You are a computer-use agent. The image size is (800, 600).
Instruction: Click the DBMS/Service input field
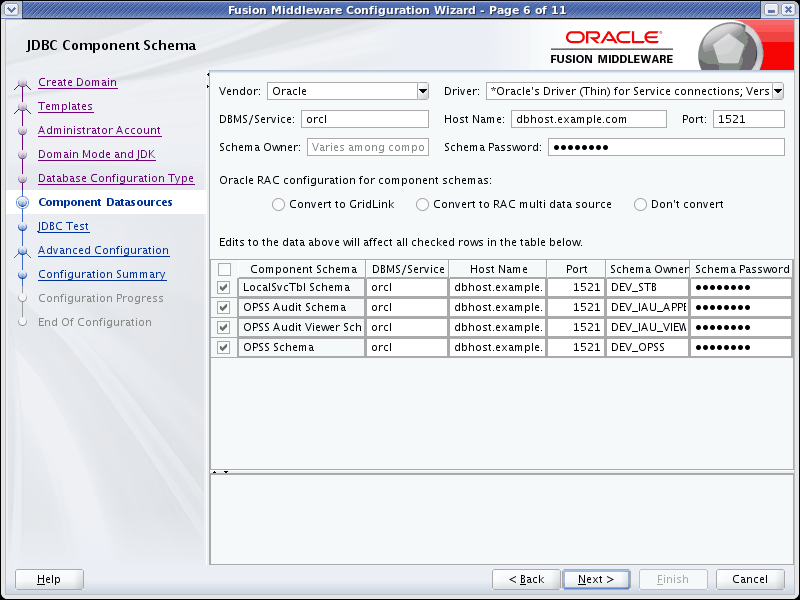click(x=365, y=119)
